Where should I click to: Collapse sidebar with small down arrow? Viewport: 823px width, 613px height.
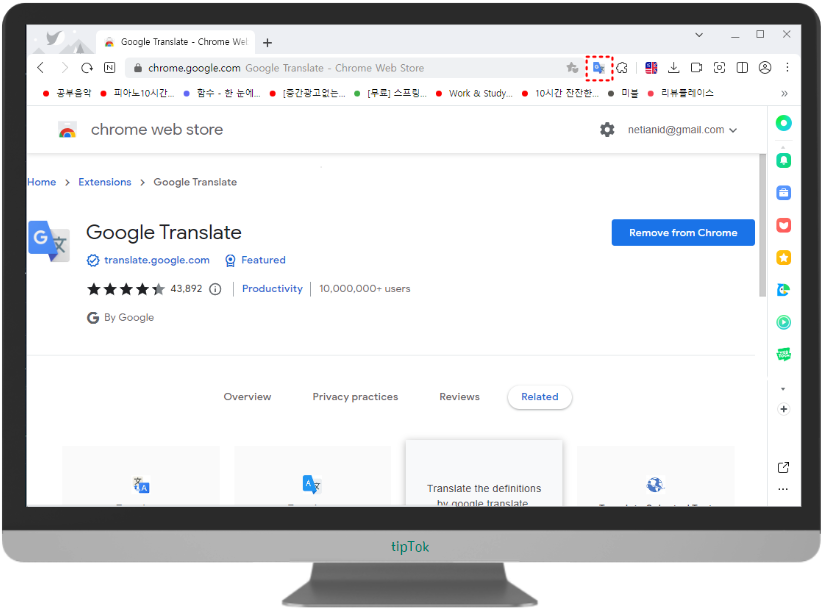(783, 389)
